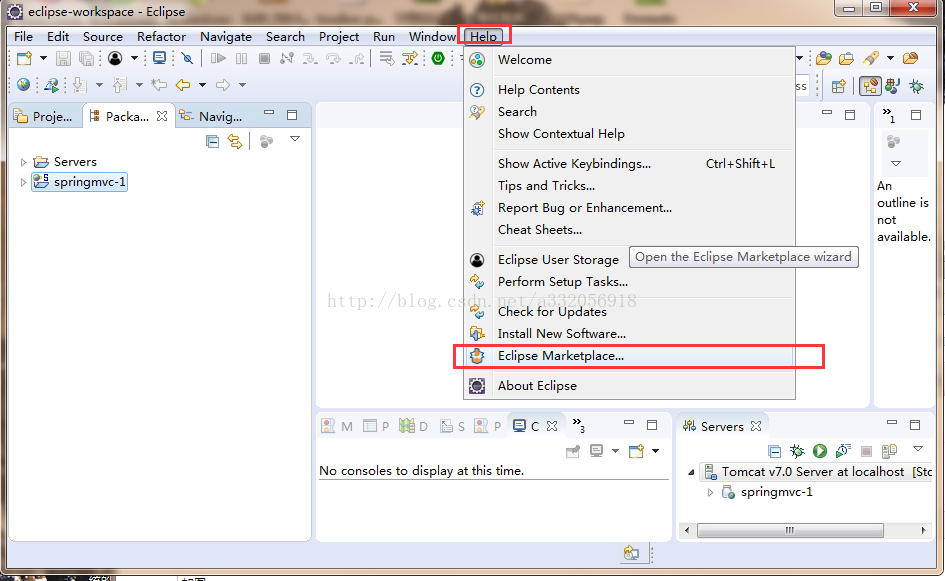Click Collapse All in the Servers view
Viewport: 945px width, 581px height.
pos(775,451)
